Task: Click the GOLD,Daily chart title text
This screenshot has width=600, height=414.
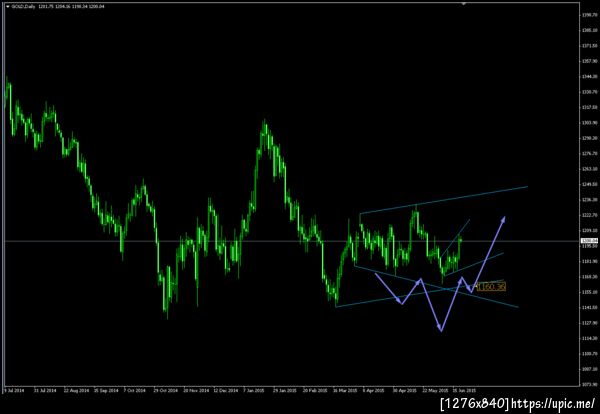Action: click(x=24, y=7)
